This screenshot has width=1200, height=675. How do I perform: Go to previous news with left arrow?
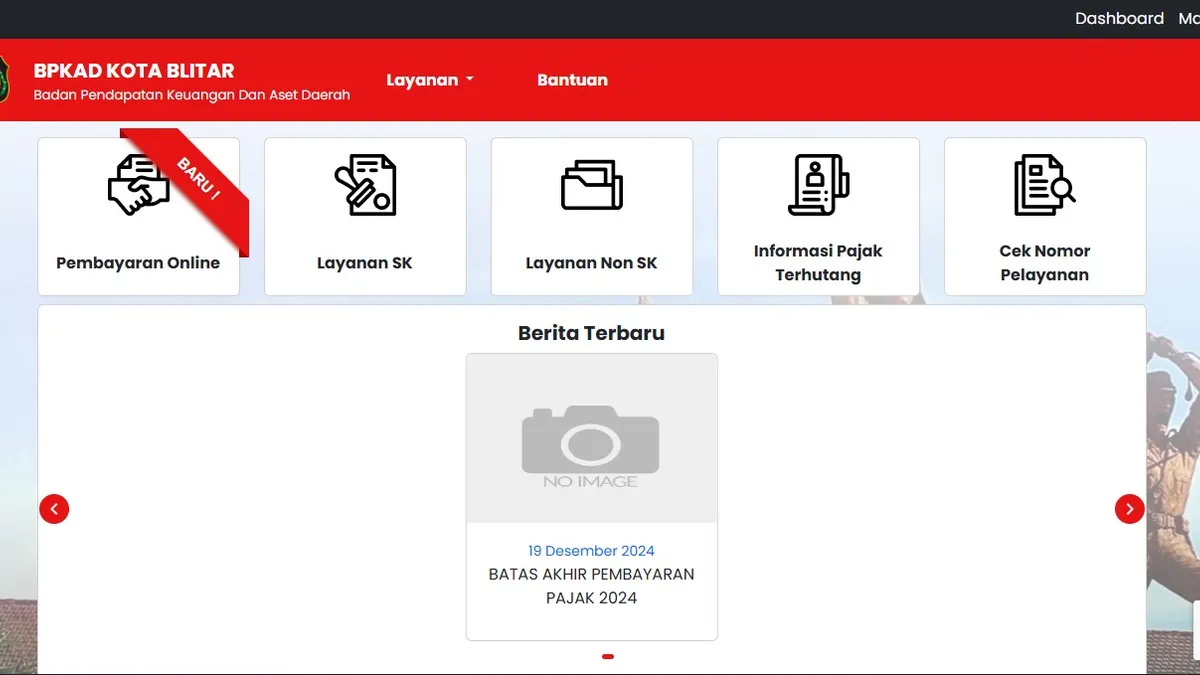click(x=54, y=509)
